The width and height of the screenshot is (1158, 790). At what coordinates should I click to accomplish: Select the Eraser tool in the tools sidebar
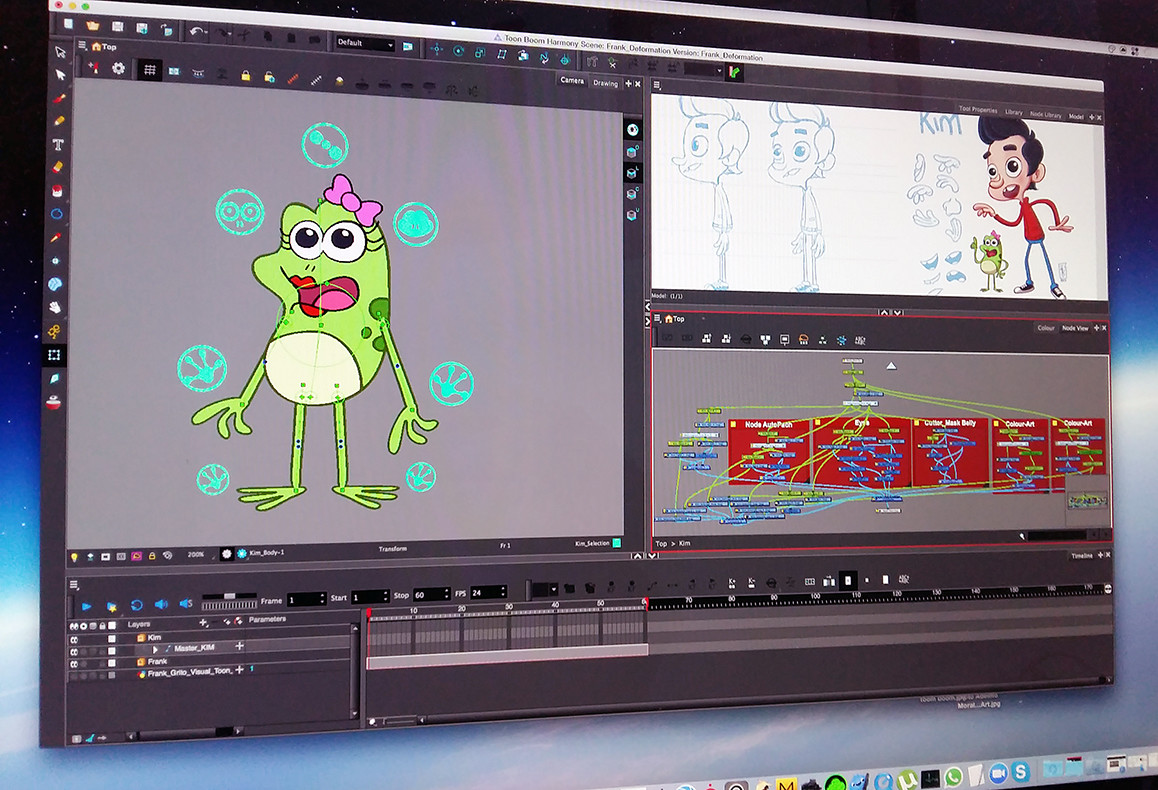(58, 168)
